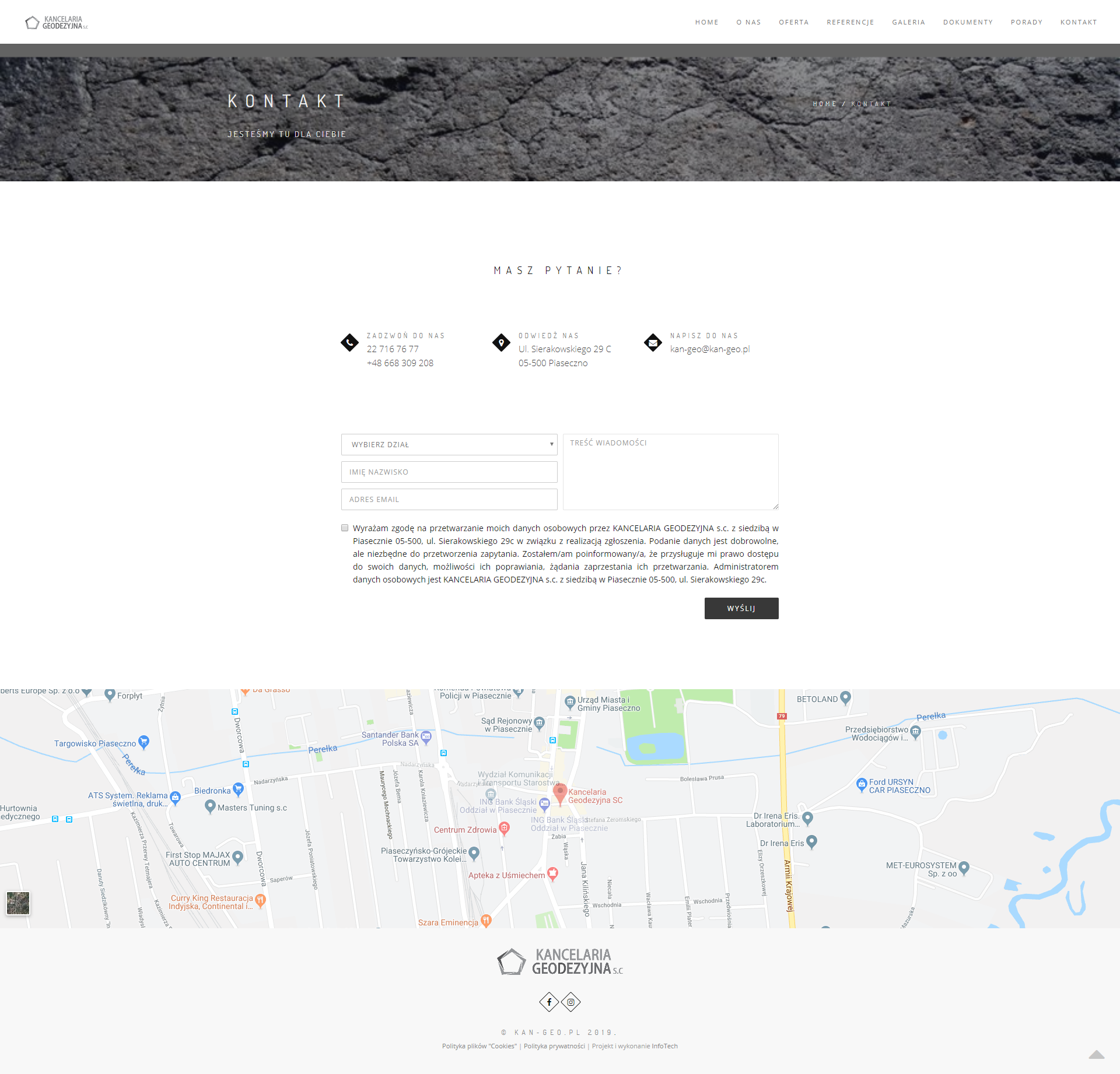
Task: Switch map to satellite view thumbnail
Action: tap(18, 903)
